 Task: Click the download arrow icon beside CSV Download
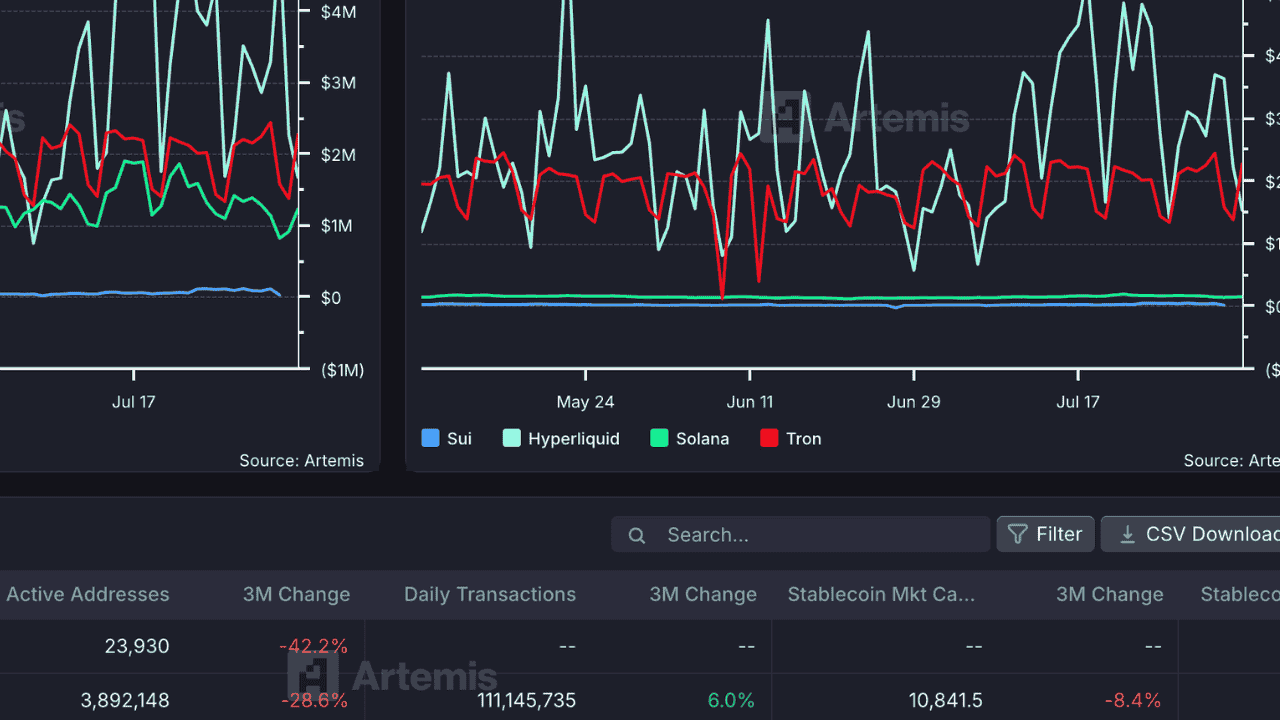(x=1127, y=535)
